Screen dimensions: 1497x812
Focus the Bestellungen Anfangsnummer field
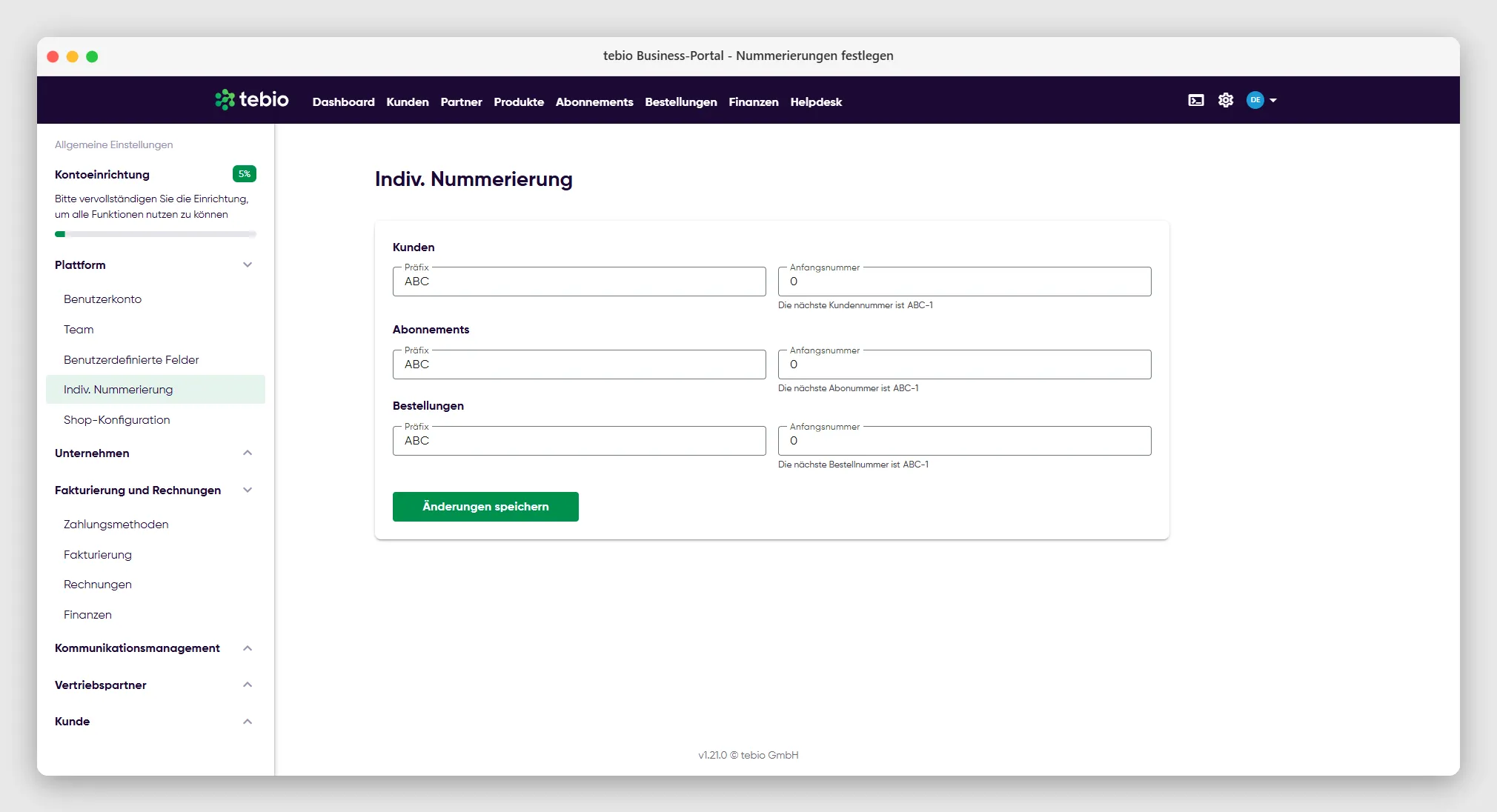coord(965,441)
